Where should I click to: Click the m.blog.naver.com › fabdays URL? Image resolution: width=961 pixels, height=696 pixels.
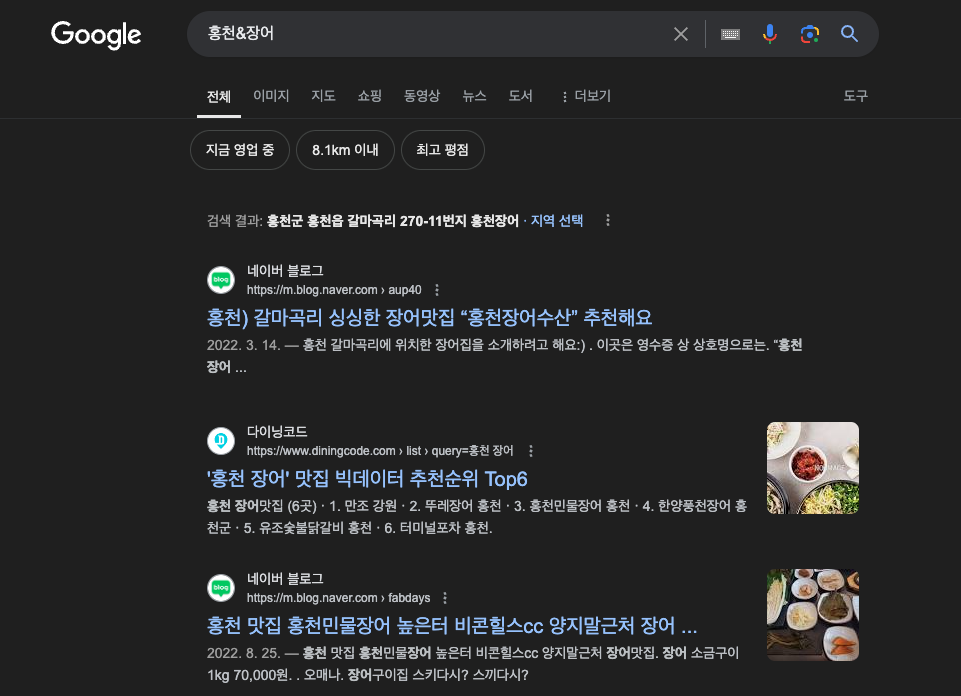tap(338, 598)
